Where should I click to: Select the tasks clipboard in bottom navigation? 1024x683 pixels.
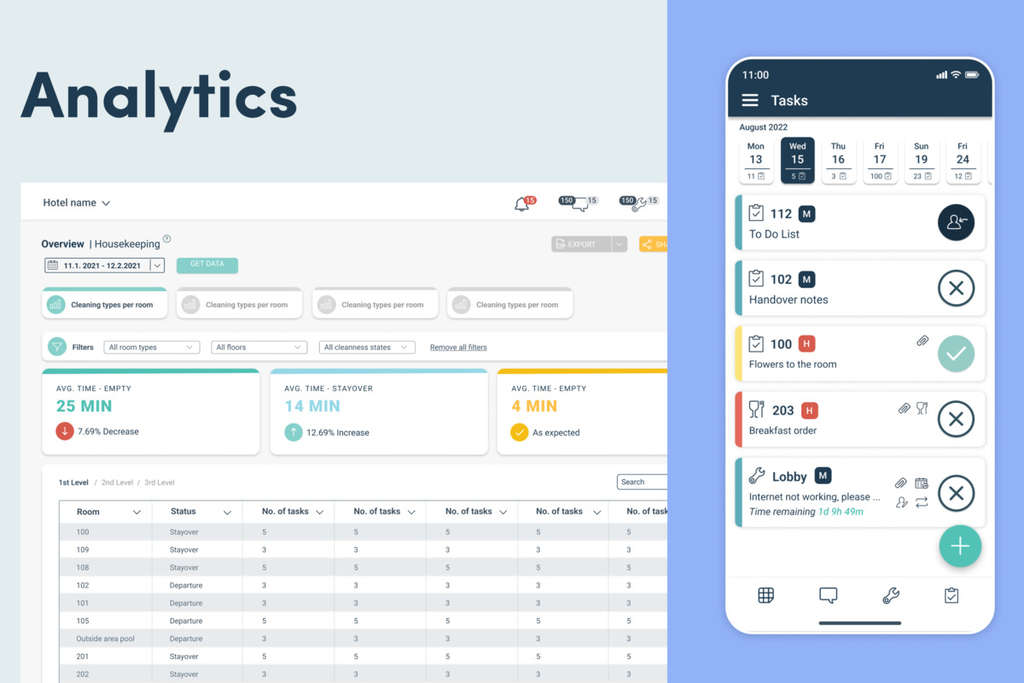pos(951,595)
